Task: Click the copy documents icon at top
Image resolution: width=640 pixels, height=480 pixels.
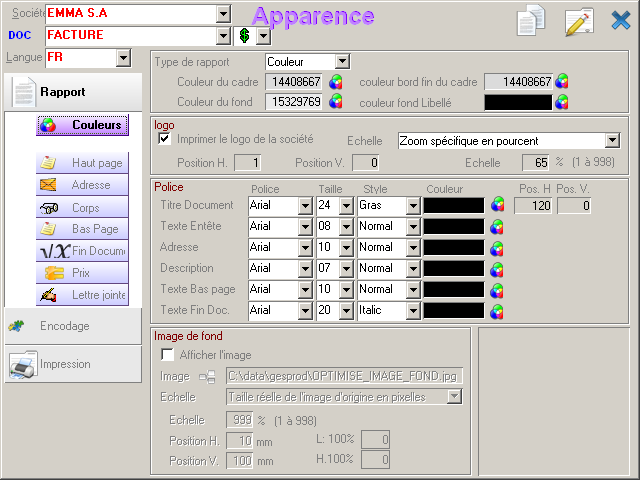Action: (x=531, y=20)
